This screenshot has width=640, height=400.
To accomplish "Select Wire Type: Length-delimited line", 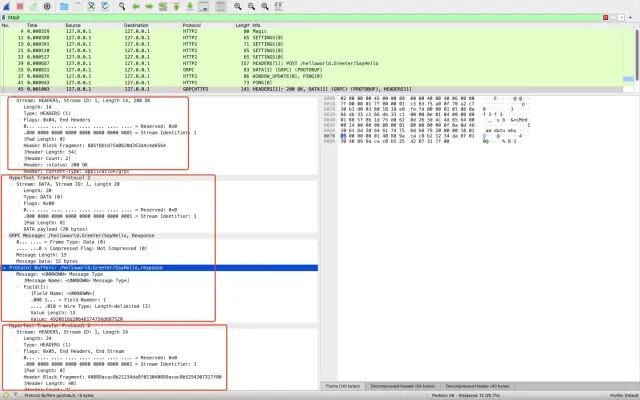I will coord(91,306).
